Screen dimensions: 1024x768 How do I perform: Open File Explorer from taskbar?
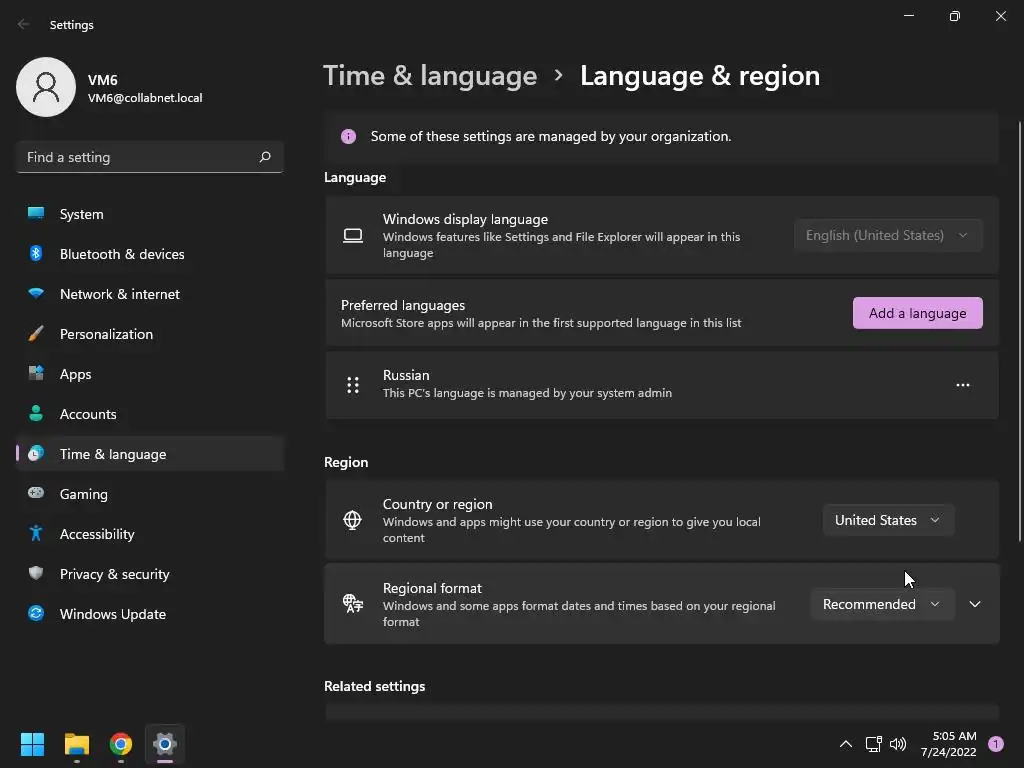[76, 744]
